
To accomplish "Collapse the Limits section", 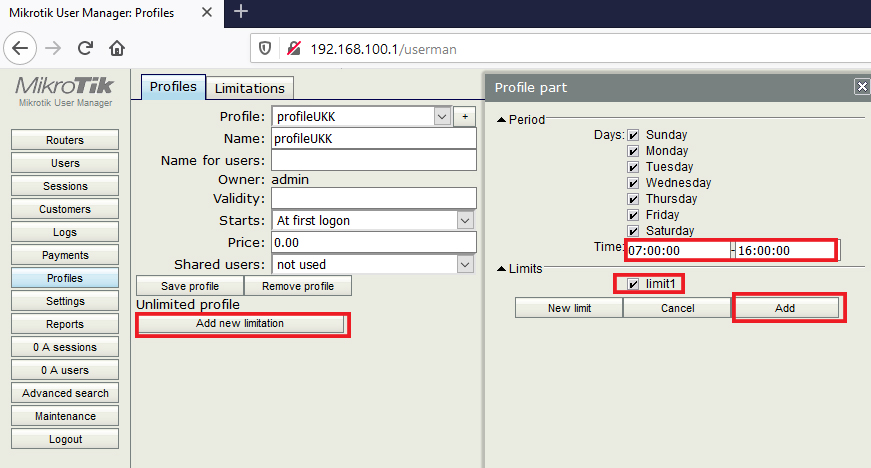I will pyautogui.click(x=501, y=269).
